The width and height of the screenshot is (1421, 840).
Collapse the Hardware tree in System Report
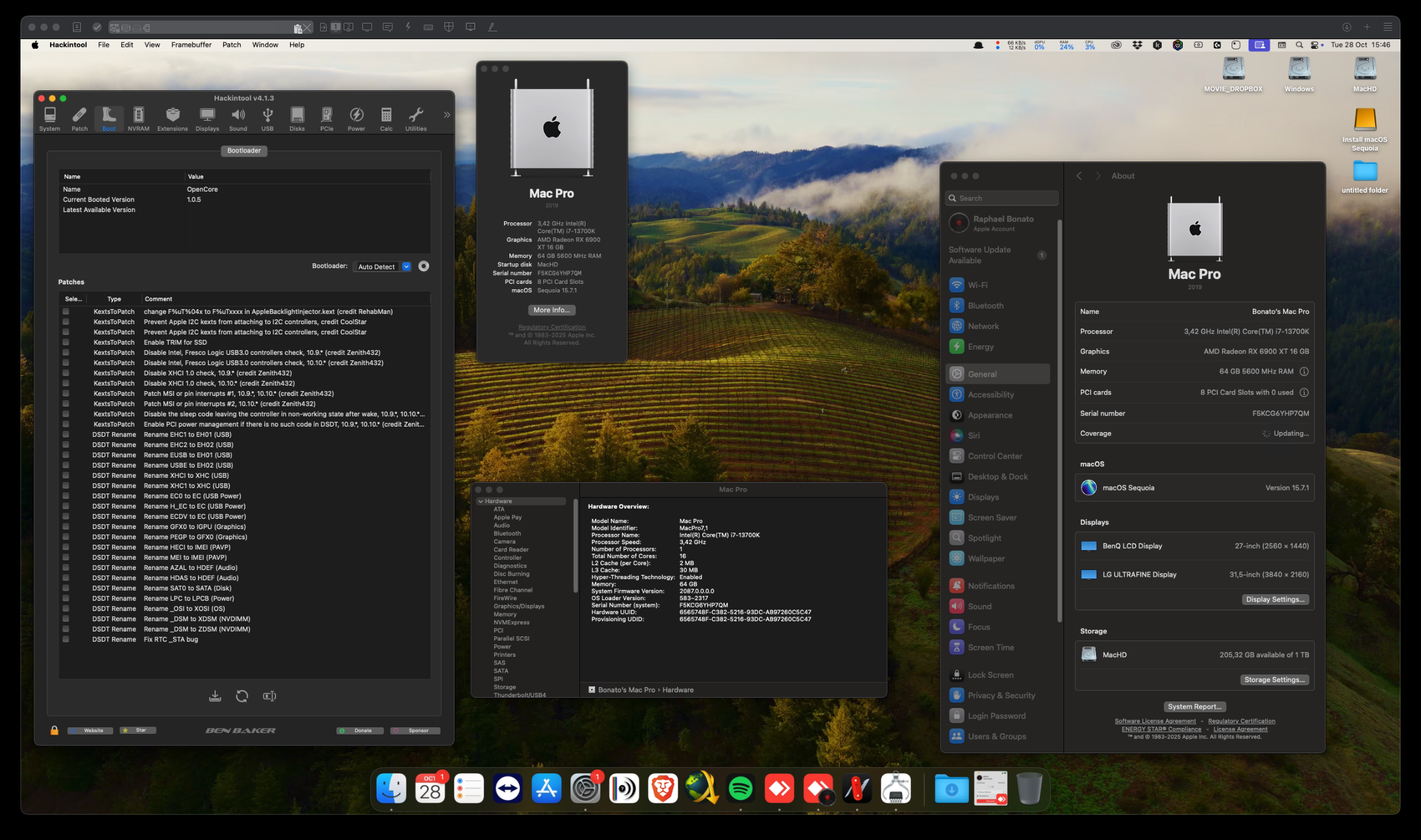click(480, 501)
